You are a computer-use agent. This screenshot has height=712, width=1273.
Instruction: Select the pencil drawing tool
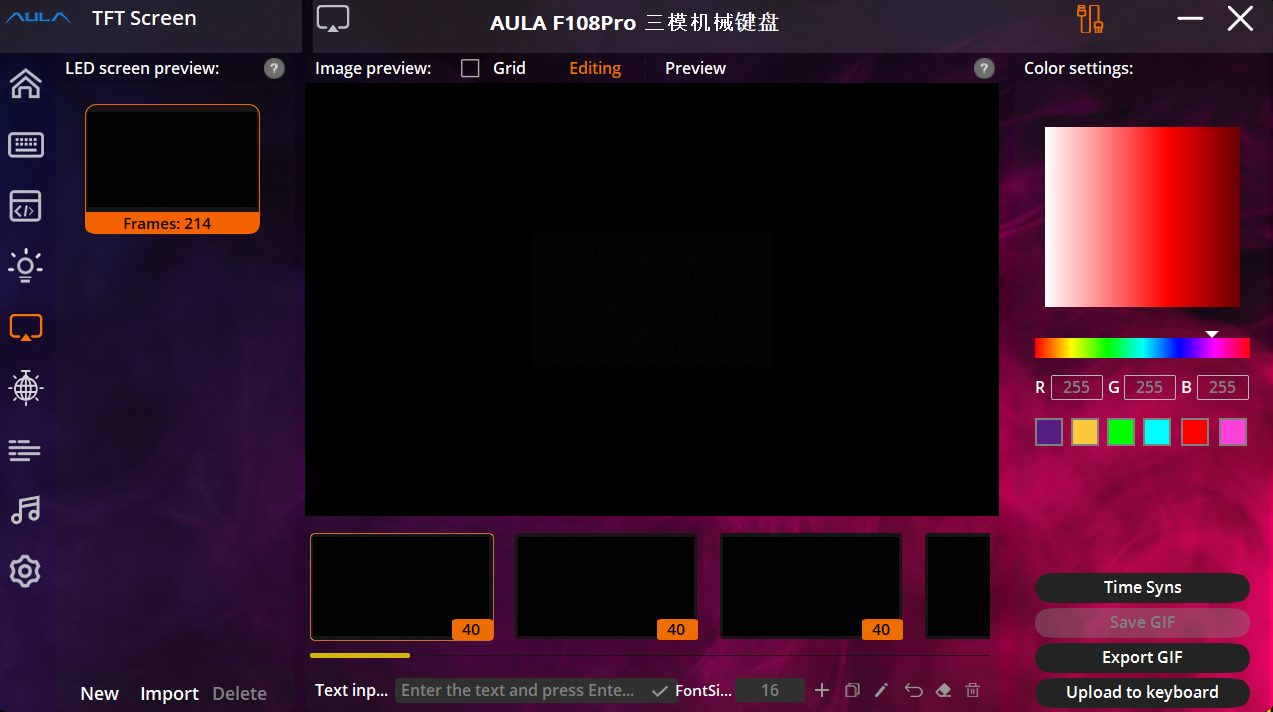pyautogui.click(x=881, y=690)
